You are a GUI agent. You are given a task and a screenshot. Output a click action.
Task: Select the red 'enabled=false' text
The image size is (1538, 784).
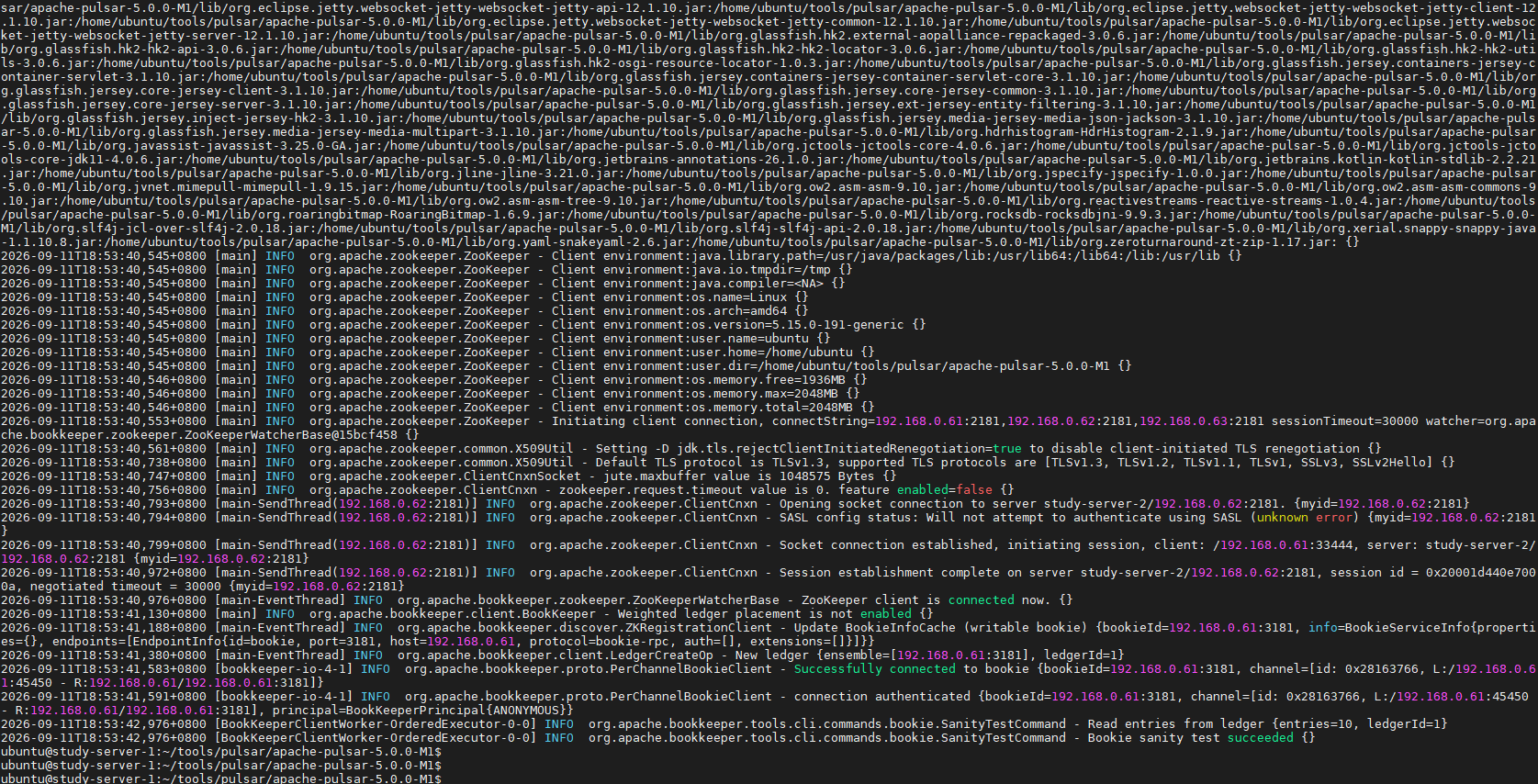[945, 490]
